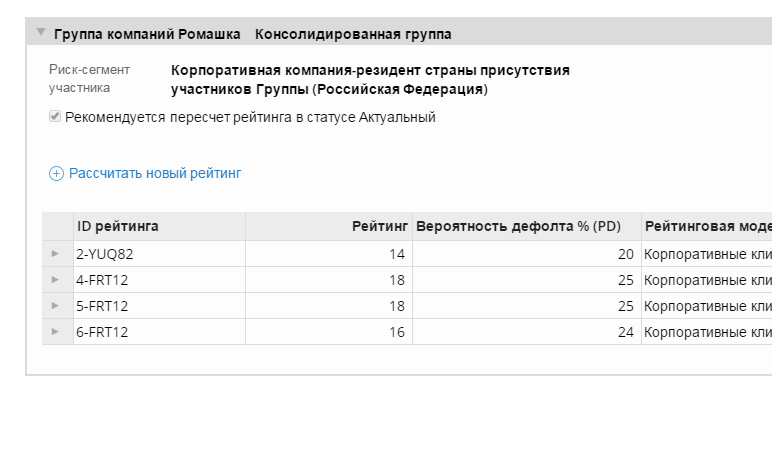Sort by the Рейтинг column header

[x=329, y=226]
